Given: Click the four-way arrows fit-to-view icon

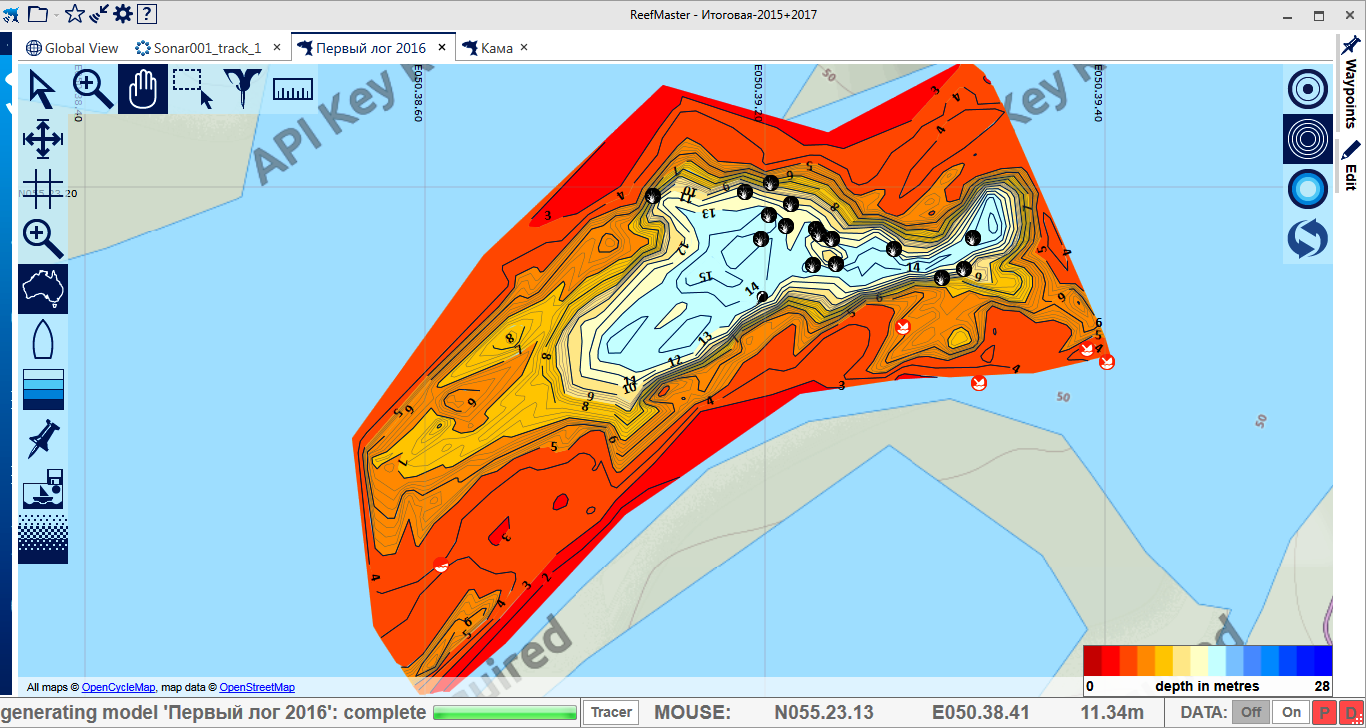Looking at the screenshot, I should click(43, 139).
